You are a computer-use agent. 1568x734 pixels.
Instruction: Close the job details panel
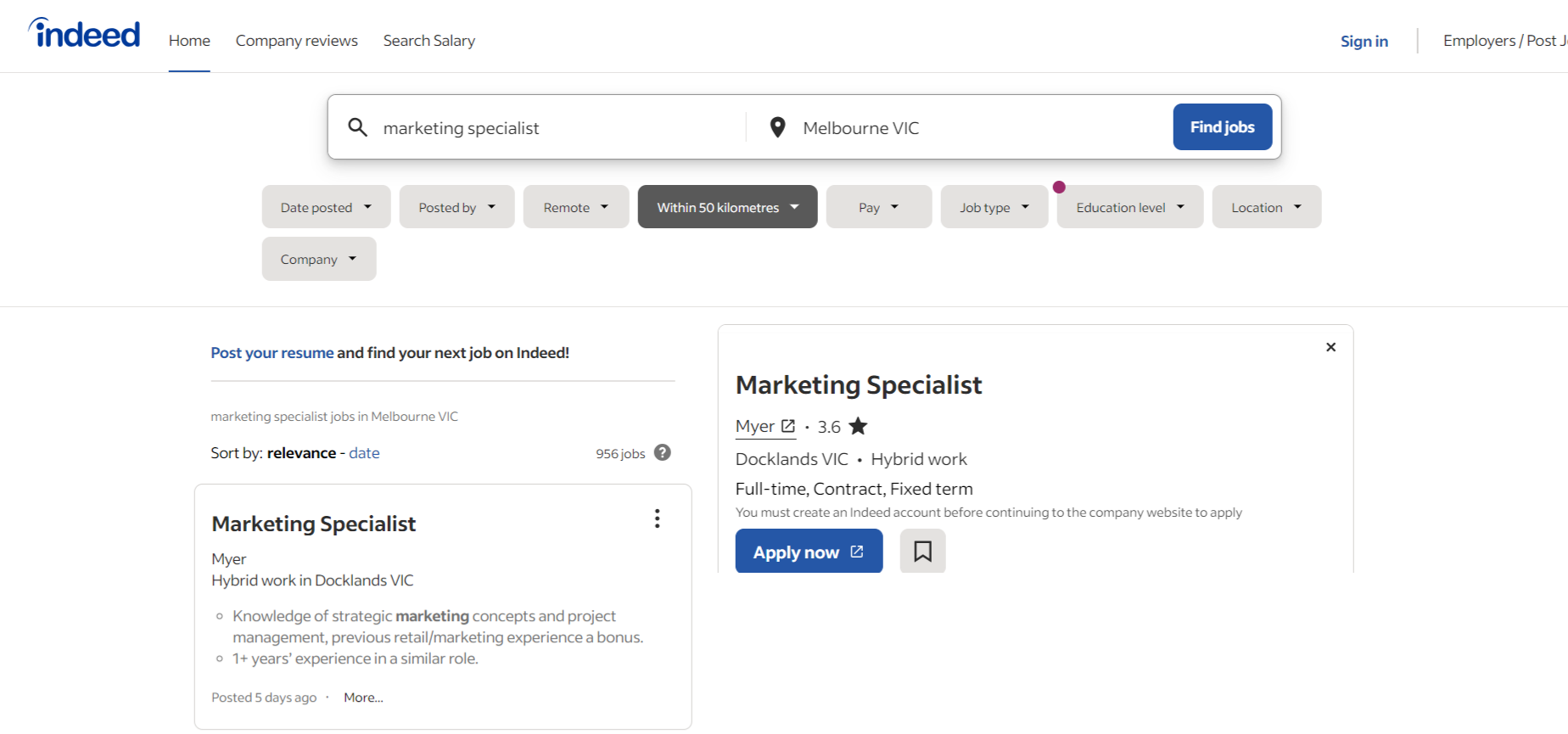(1330, 347)
